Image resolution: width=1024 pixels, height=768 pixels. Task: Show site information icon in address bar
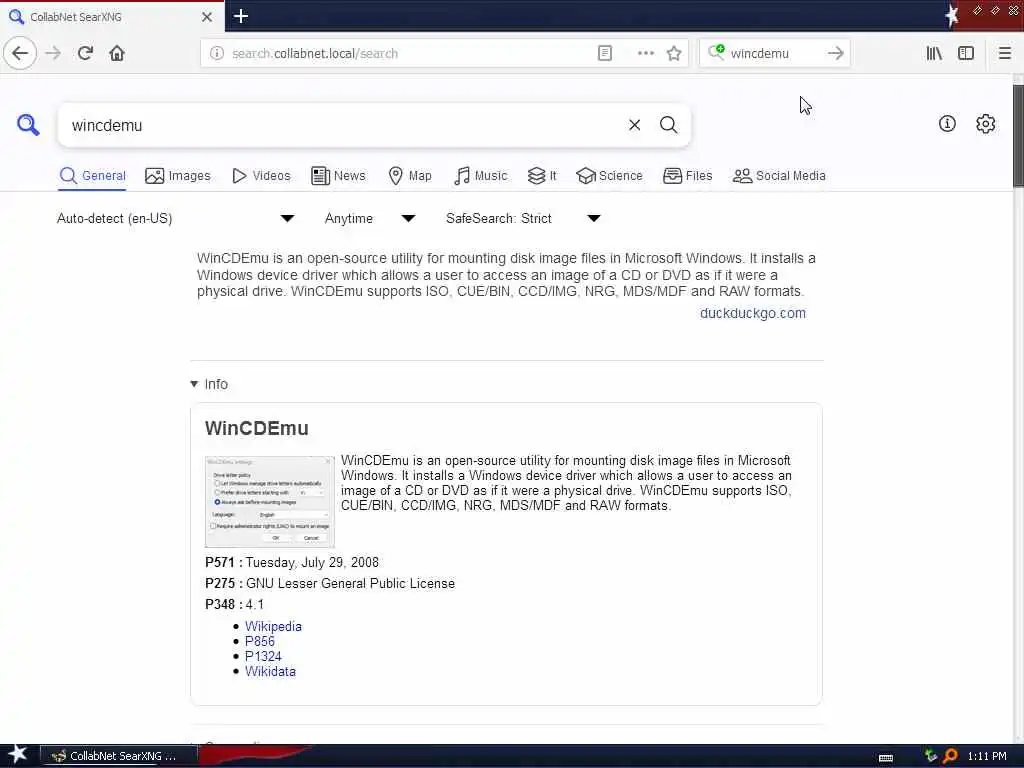point(217,54)
